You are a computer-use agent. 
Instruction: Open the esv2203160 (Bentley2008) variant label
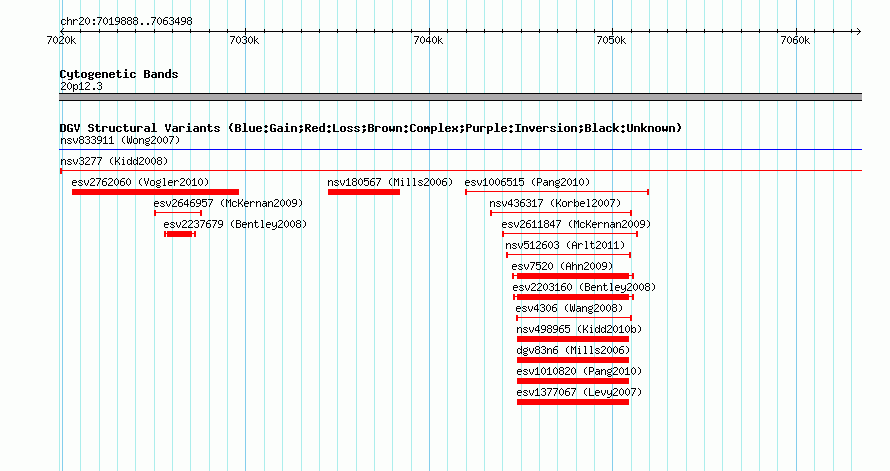click(x=584, y=287)
